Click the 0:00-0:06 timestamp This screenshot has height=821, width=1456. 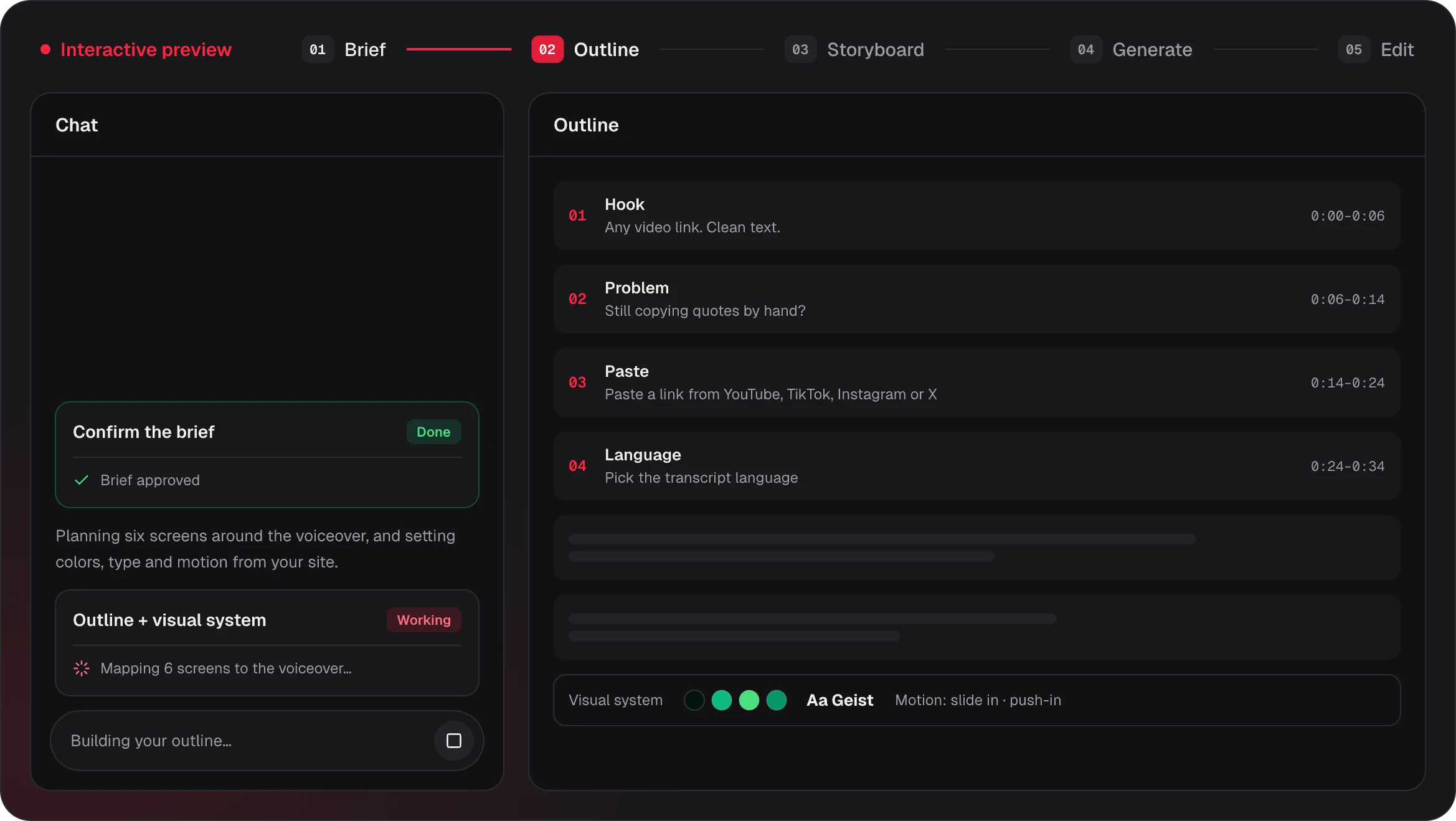[x=1348, y=216]
